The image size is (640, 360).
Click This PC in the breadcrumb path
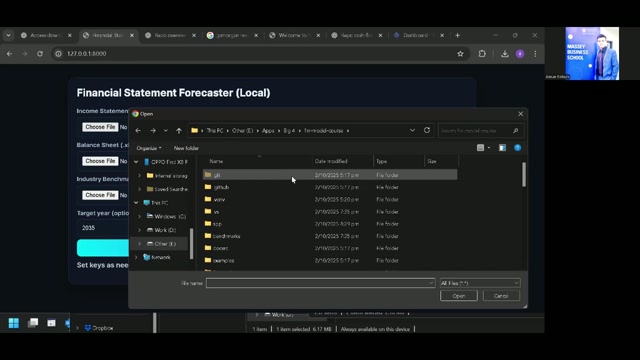215,131
